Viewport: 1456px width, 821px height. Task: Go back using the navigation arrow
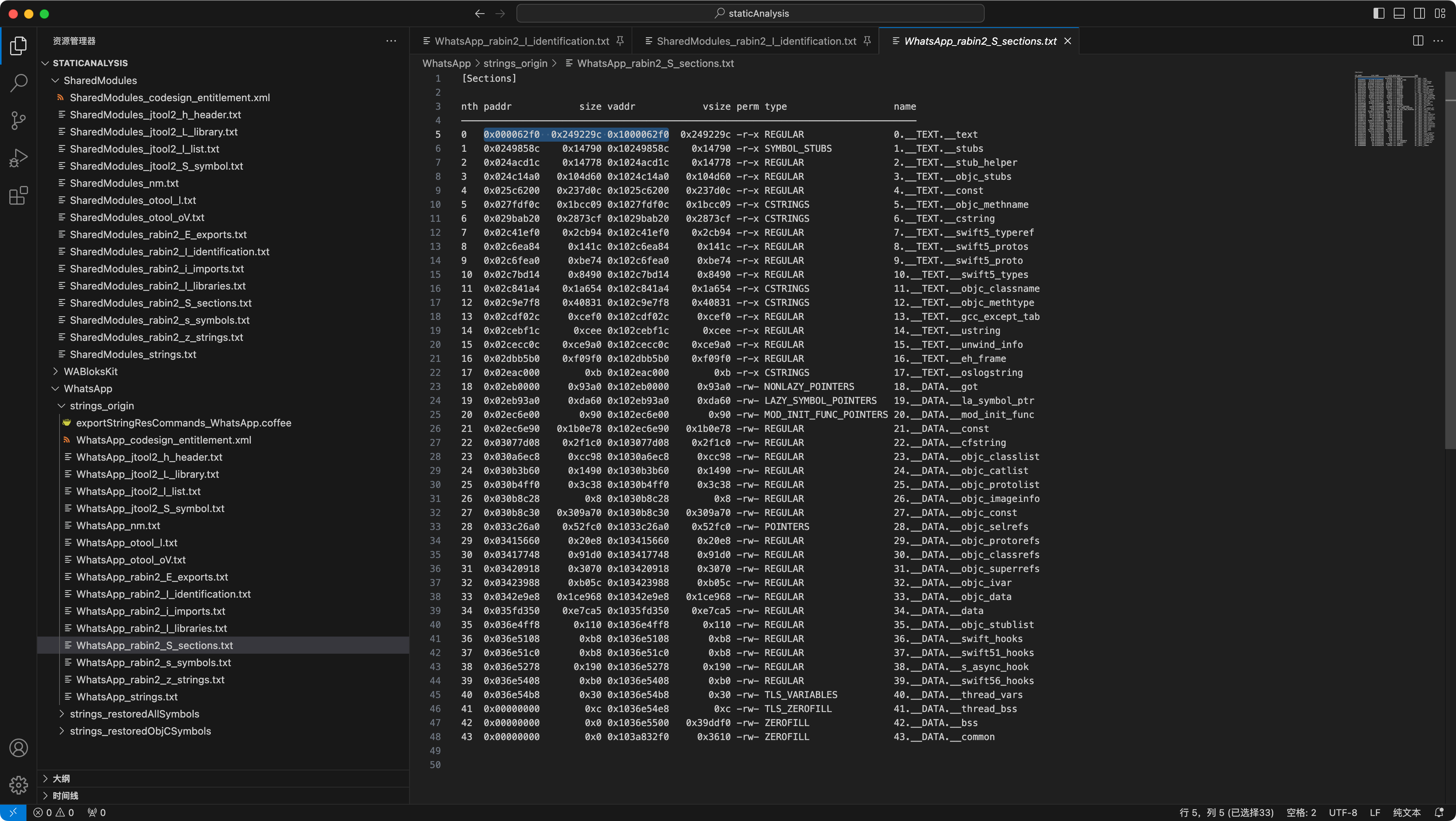(480, 14)
